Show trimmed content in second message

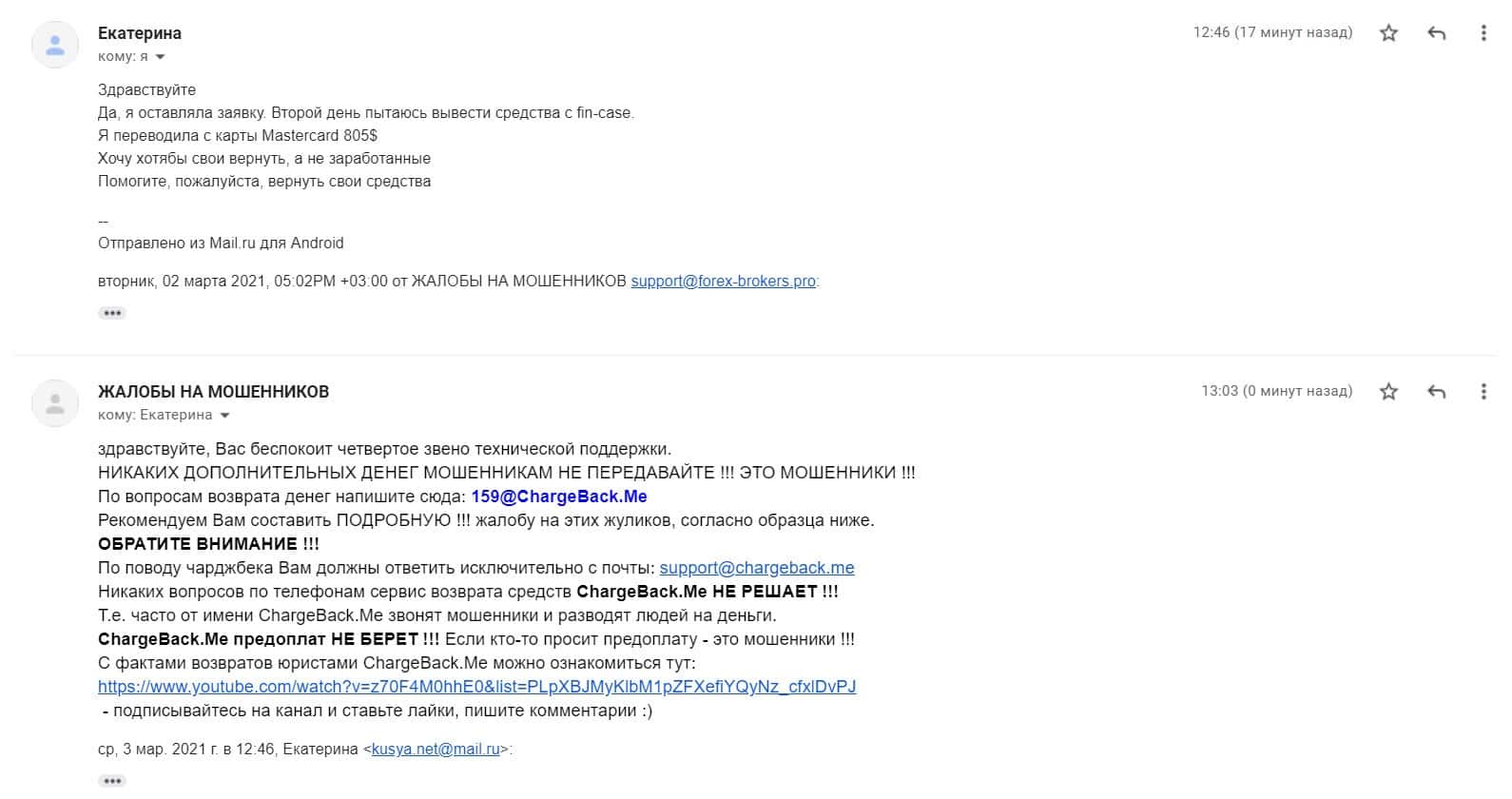coord(112,781)
